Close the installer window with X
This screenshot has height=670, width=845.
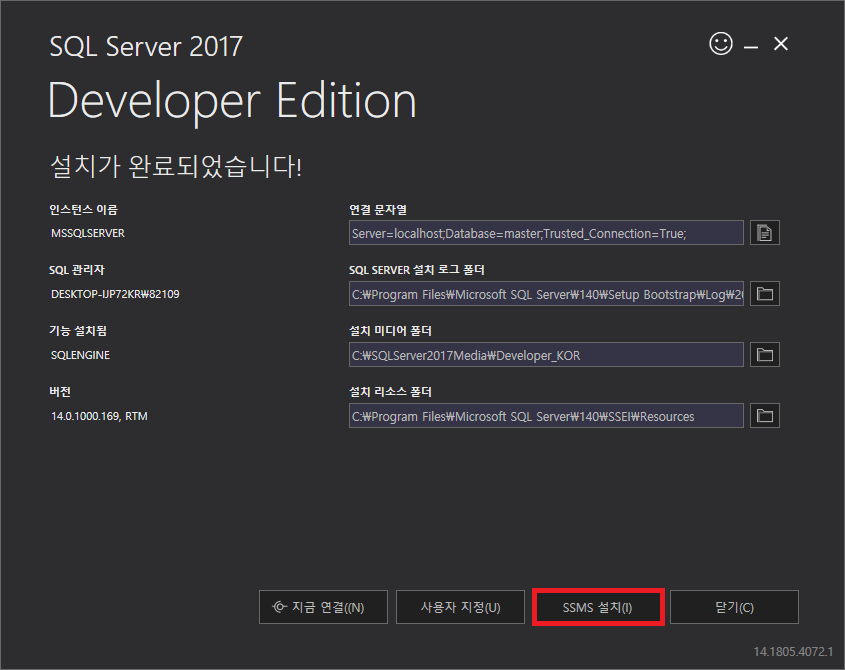781,44
